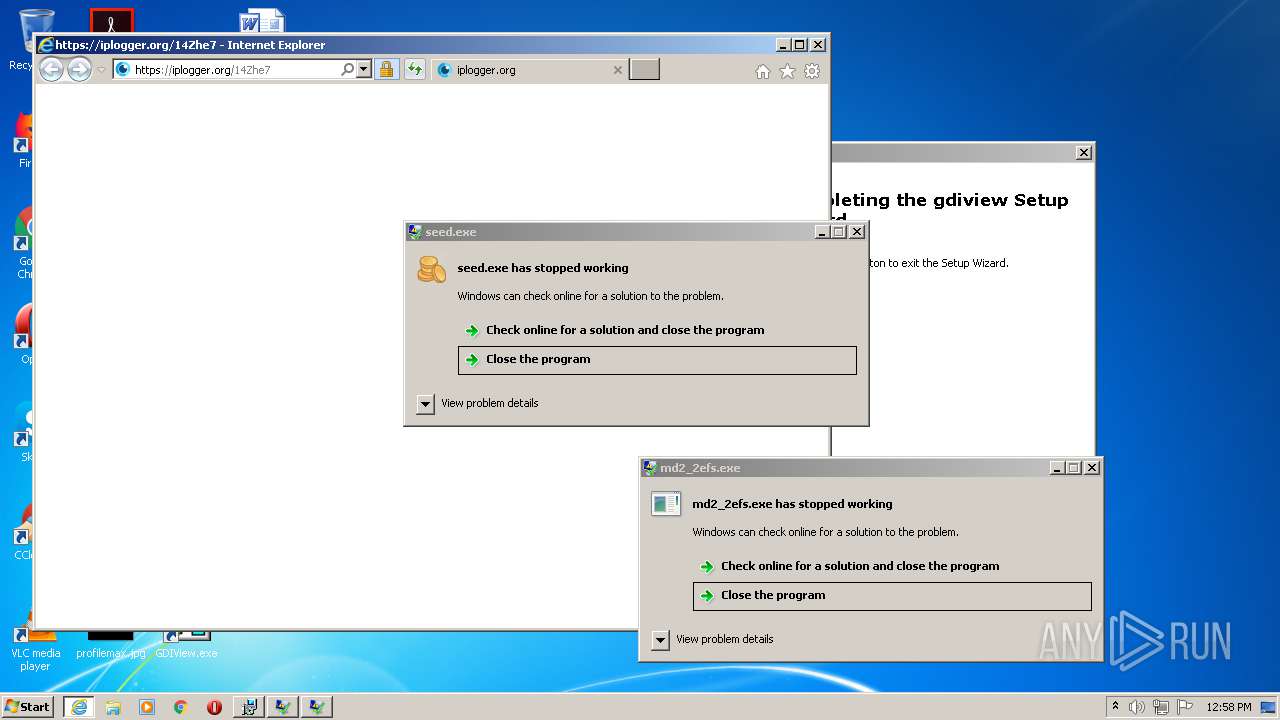Close the gdiview Setup wizard window
The width and height of the screenshot is (1280, 720).
pyautogui.click(x=1084, y=152)
